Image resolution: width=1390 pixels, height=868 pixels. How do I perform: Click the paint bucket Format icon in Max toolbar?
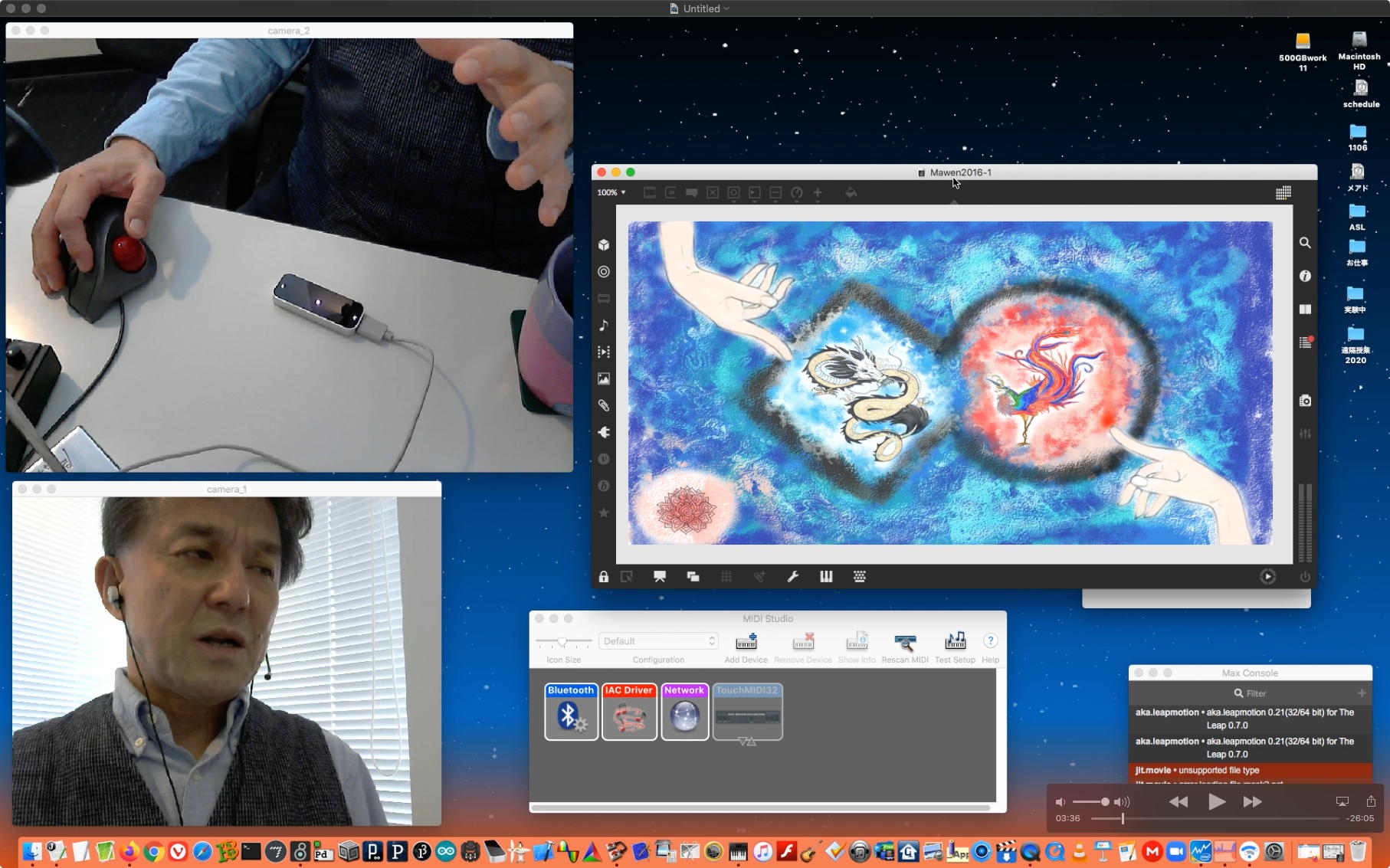point(851,193)
